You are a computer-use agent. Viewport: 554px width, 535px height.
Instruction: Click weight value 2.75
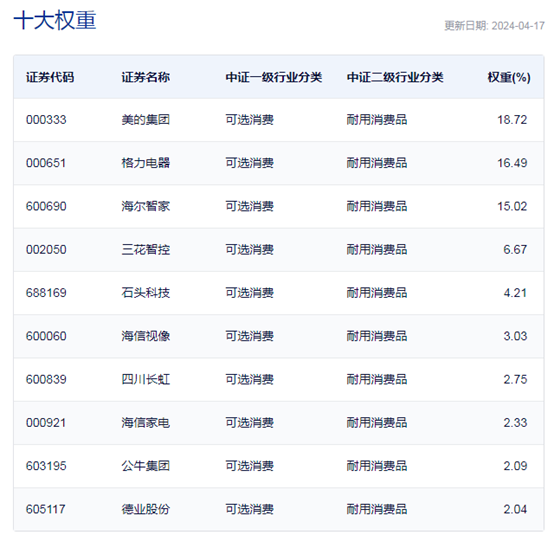[x=515, y=380]
